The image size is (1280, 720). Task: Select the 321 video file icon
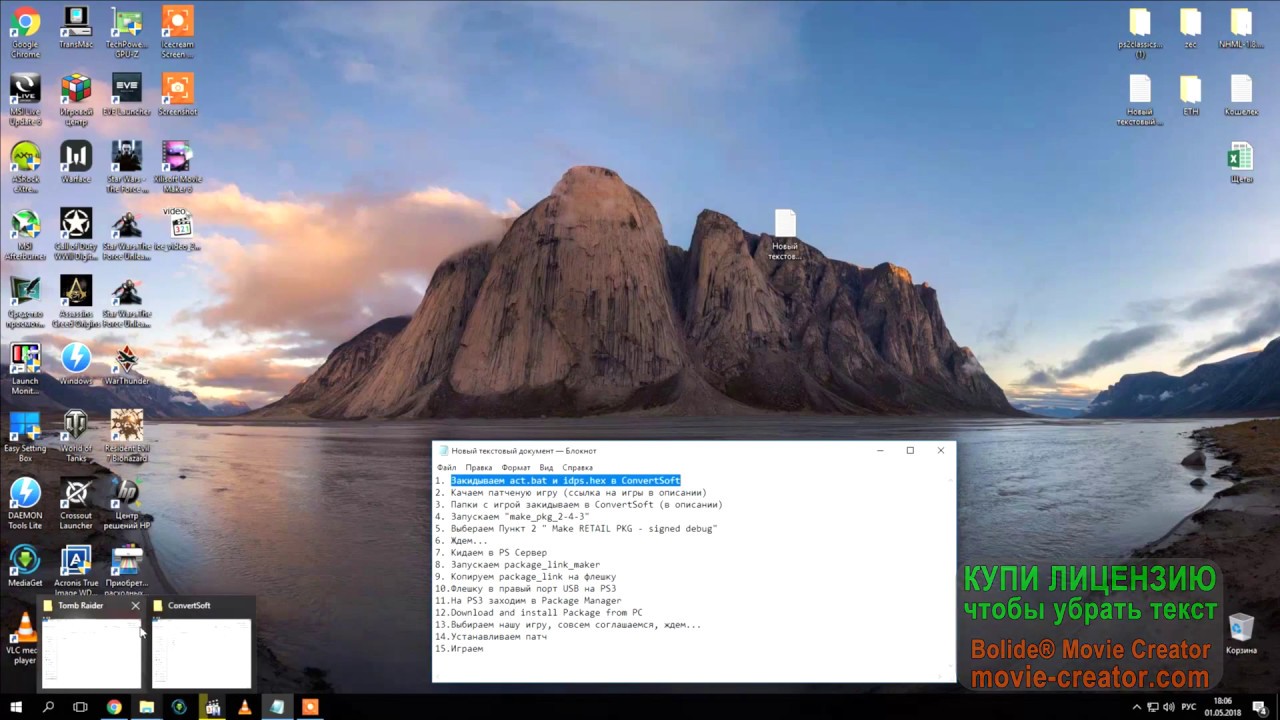tap(177, 229)
